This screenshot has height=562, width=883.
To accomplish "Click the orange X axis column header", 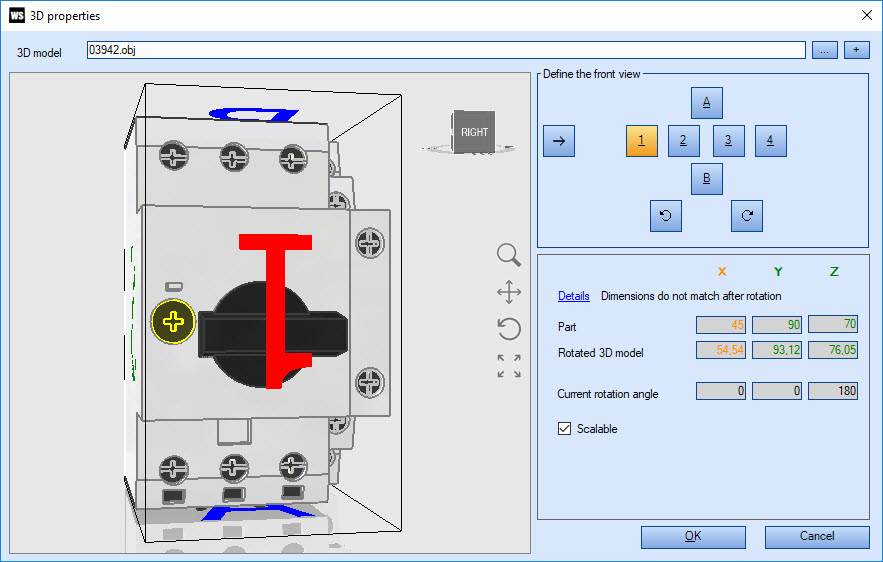I will click(722, 271).
